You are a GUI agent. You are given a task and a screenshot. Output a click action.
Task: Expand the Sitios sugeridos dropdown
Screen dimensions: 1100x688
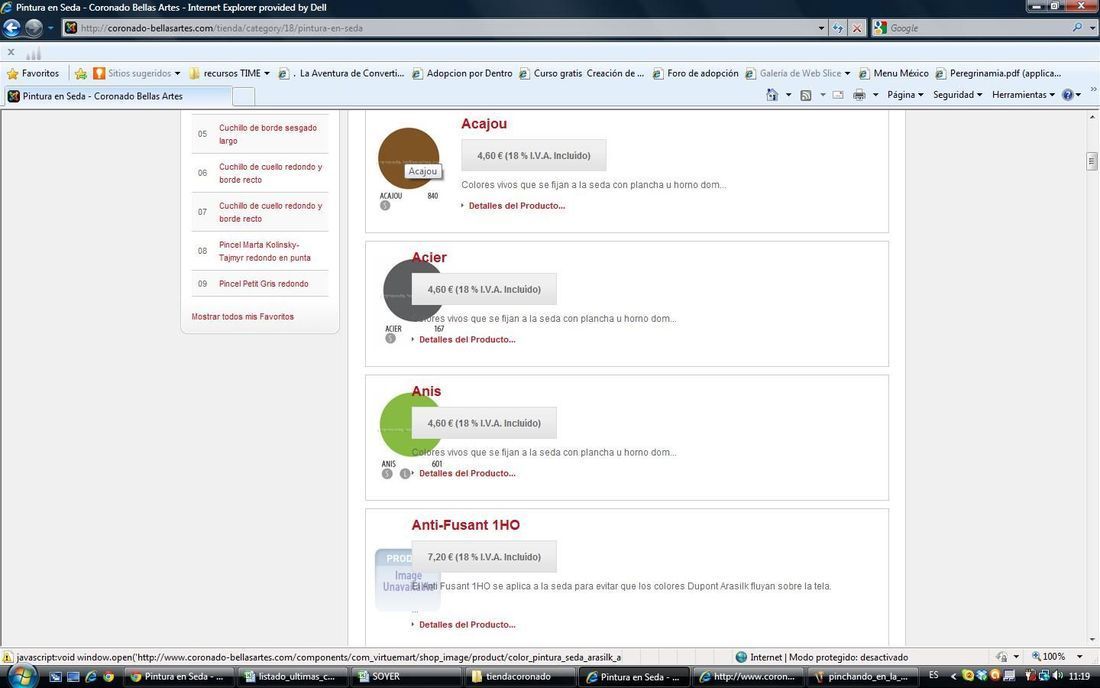click(x=177, y=74)
